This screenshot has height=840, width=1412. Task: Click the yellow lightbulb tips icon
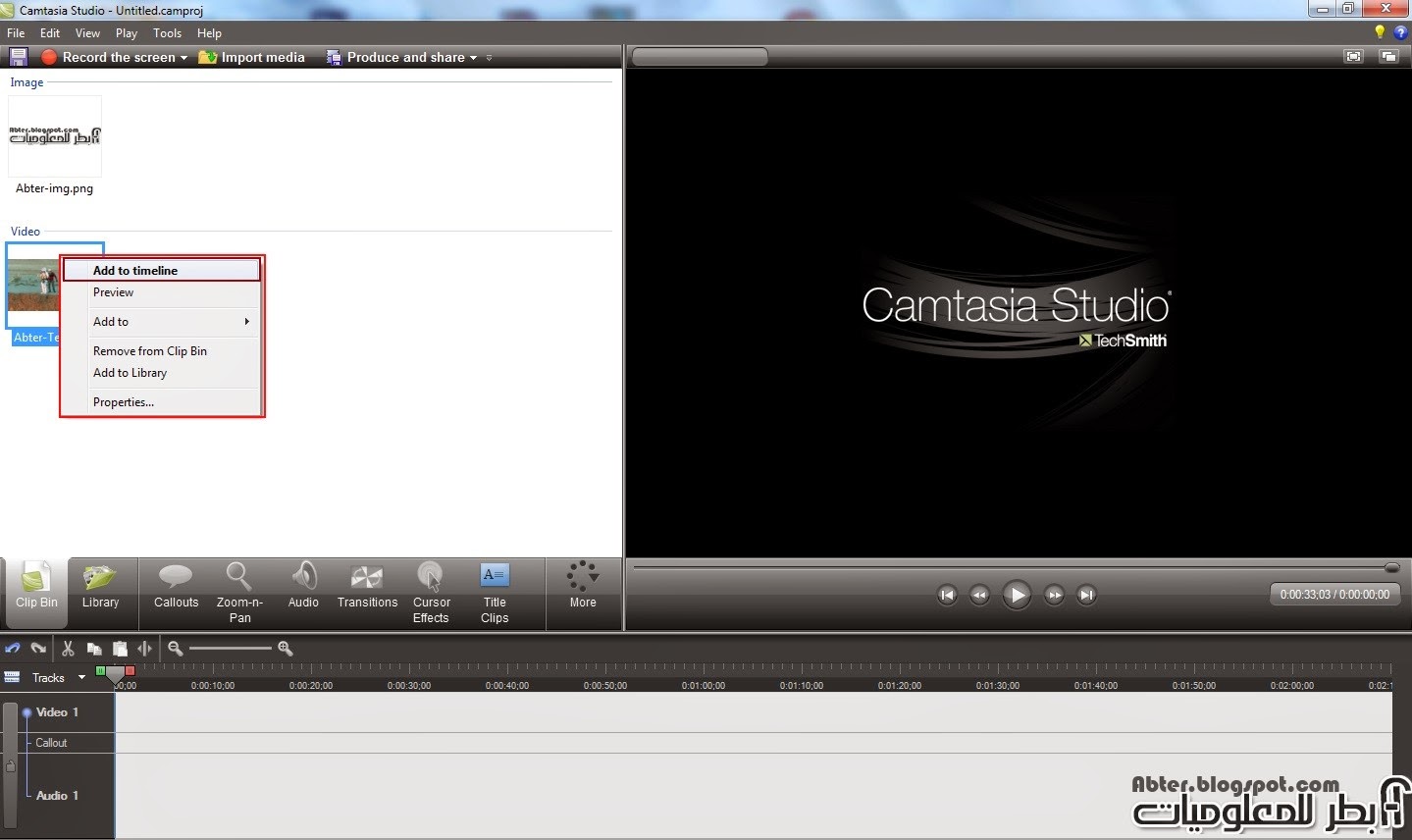1380,32
